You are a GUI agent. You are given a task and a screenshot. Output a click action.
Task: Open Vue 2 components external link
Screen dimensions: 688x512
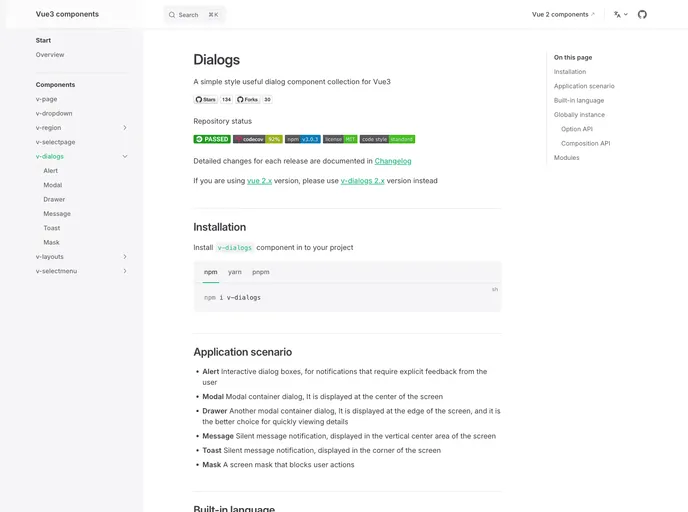(563, 14)
